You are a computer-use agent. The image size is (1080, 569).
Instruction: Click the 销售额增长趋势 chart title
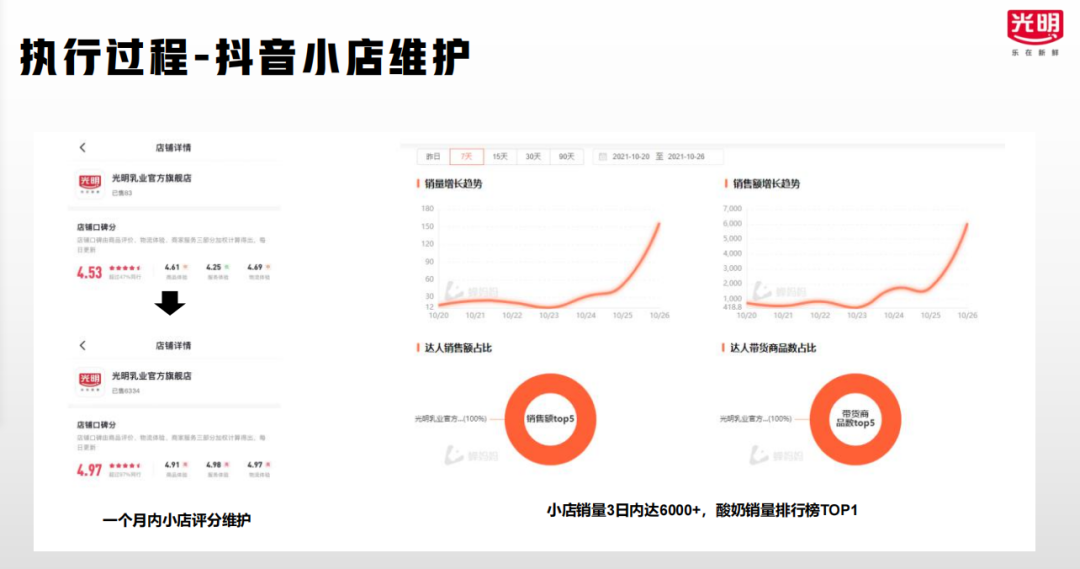(766, 184)
